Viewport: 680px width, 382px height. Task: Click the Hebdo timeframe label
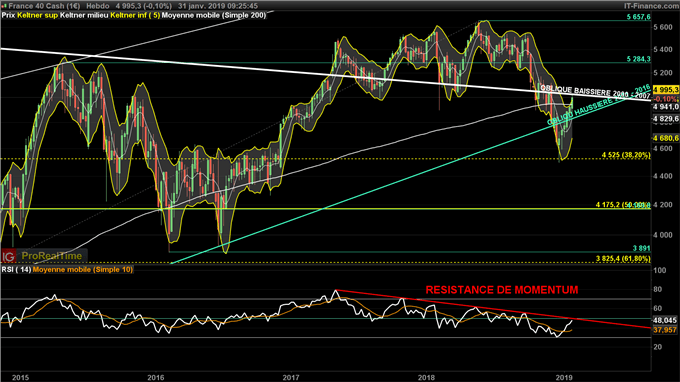98,6
